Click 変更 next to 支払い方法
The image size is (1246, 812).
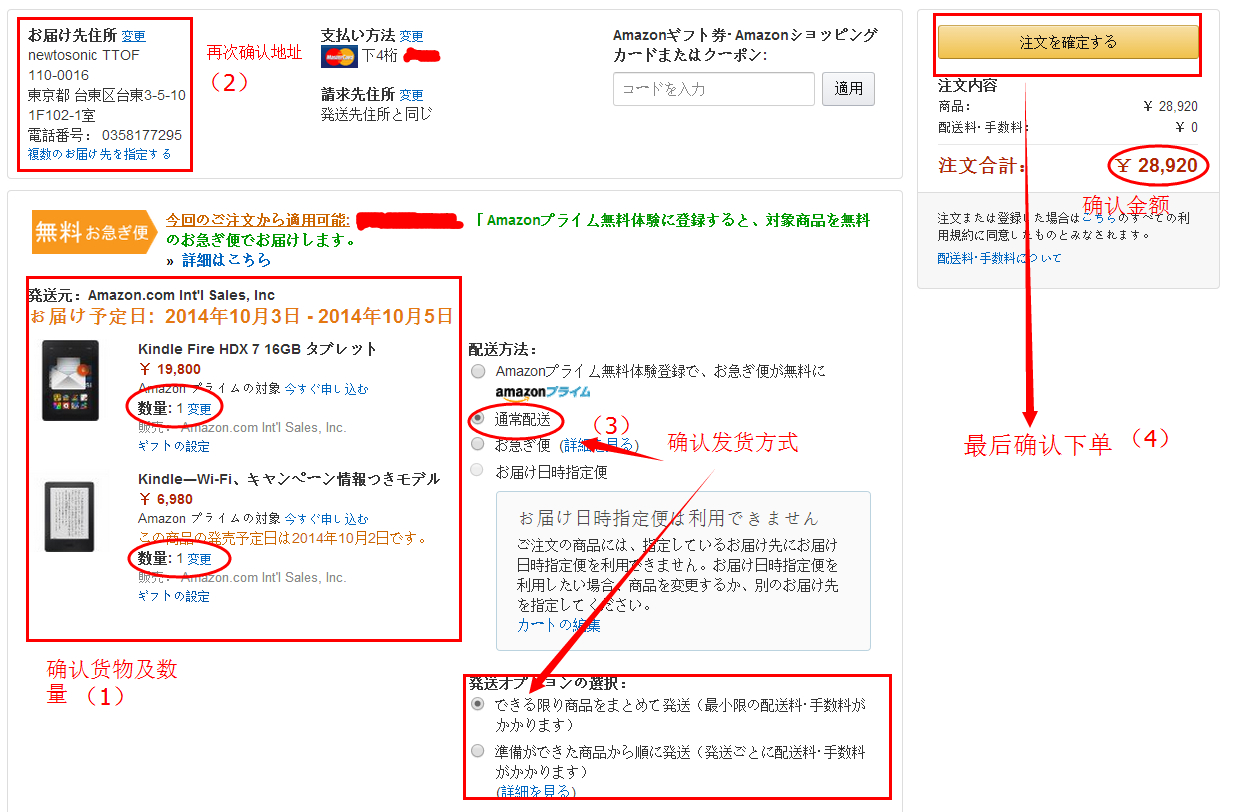(x=411, y=36)
